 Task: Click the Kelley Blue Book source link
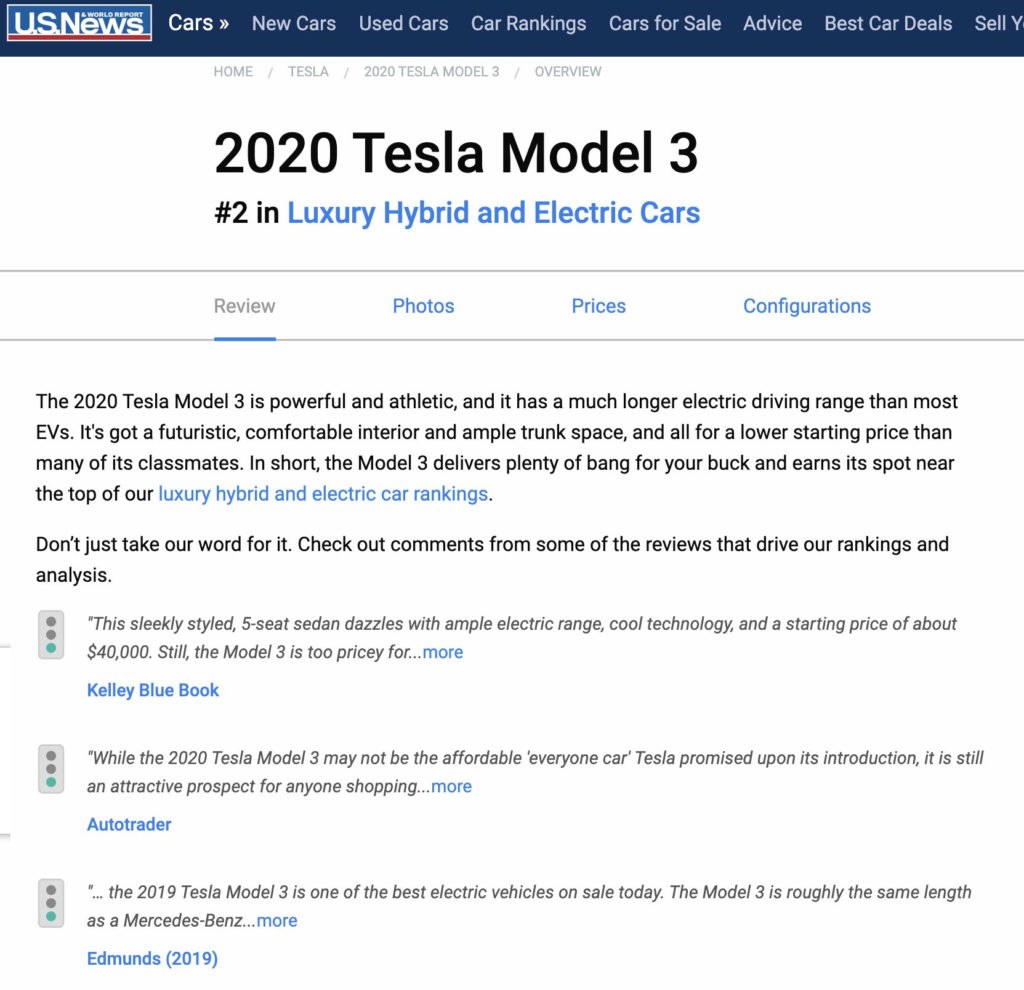pos(153,690)
